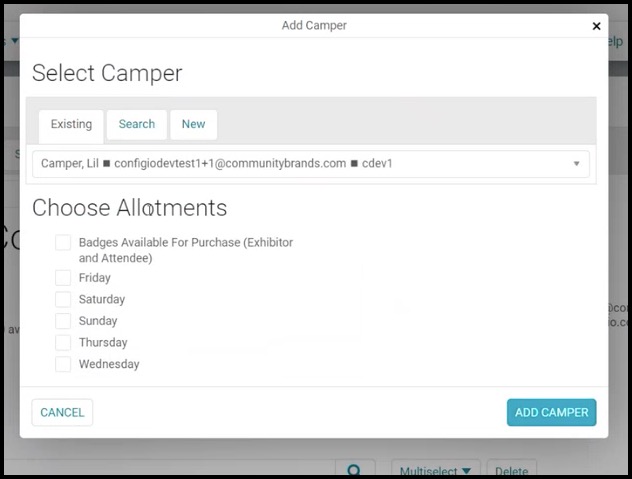Enable the Saturday allotment checkbox
Screen dimensions: 632x479
pos(63,299)
